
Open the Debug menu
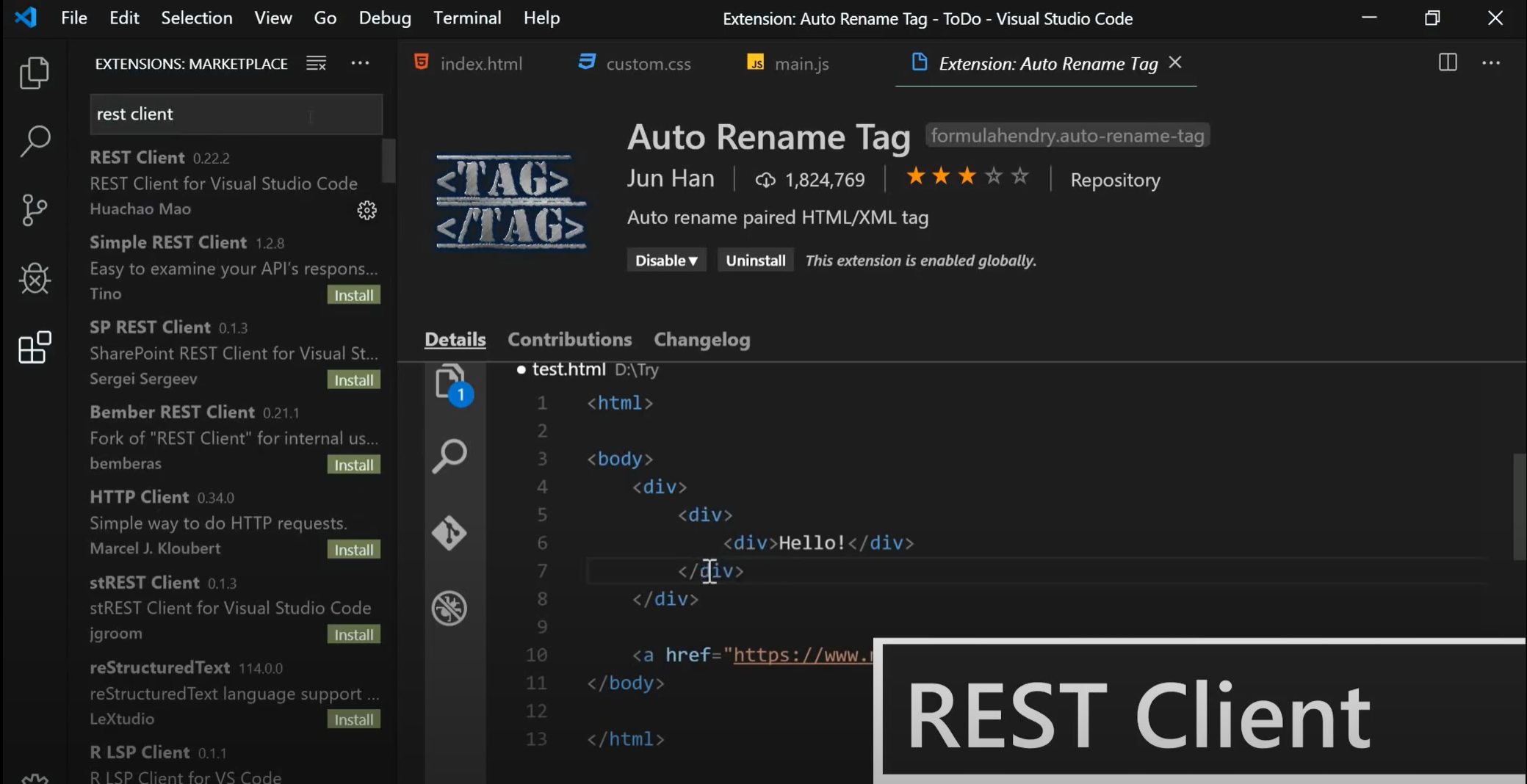click(x=385, y=18)
